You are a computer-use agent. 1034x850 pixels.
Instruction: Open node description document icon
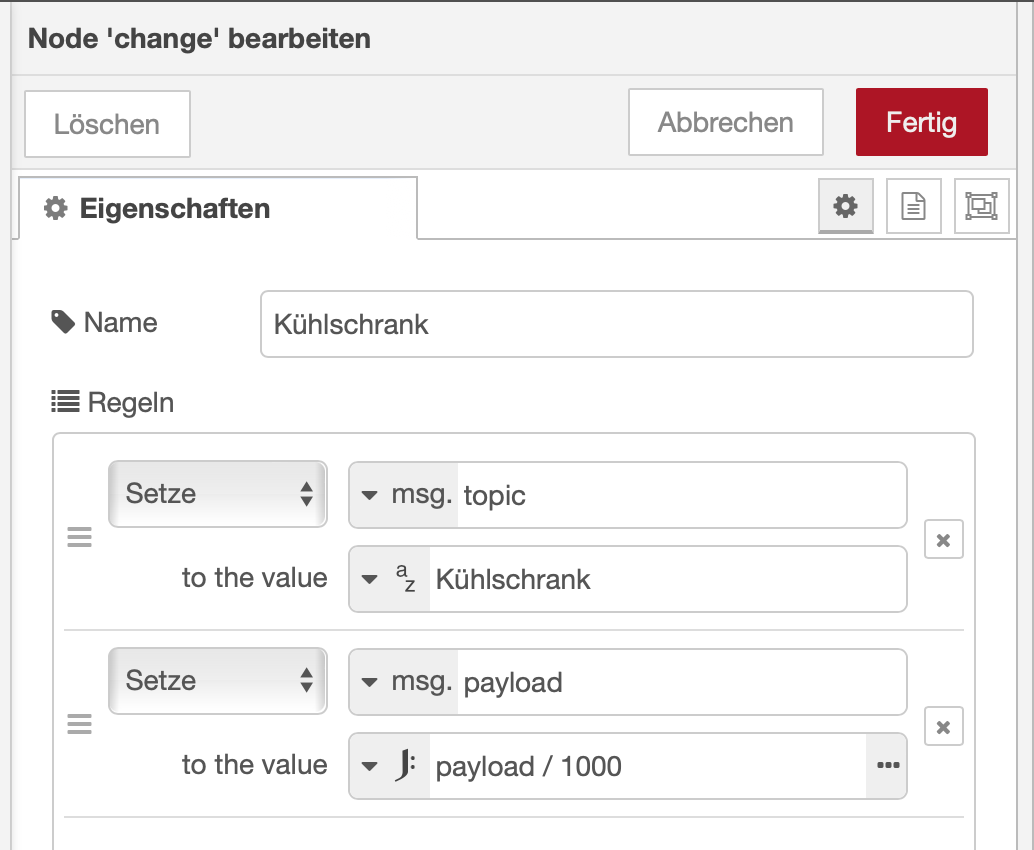pyautogui.click(x=913, y=206)
